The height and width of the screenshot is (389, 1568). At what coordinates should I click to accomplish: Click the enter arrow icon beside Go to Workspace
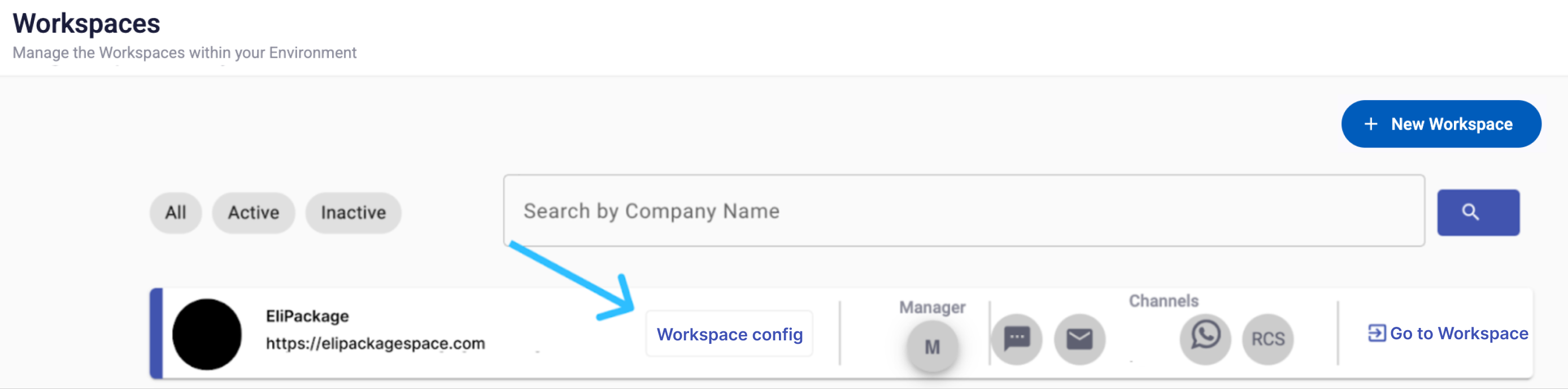(x=1377, y=333)
